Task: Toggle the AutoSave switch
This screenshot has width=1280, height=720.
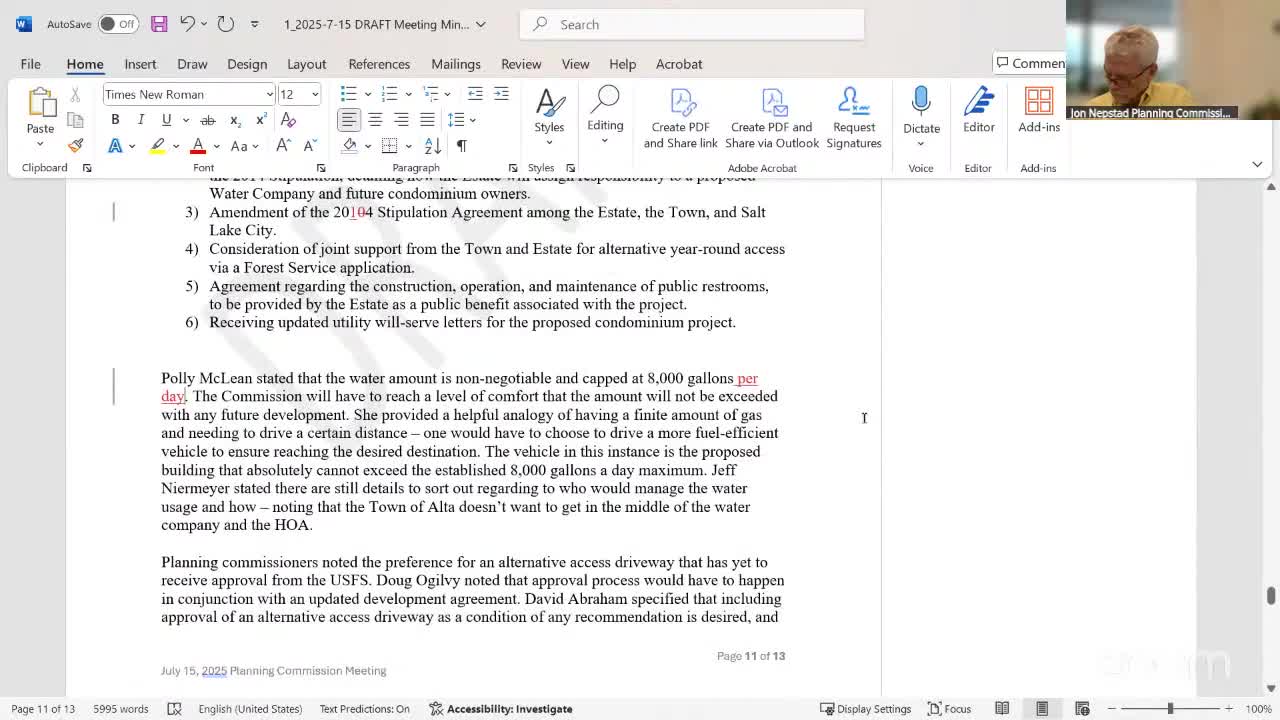Action: point(118,24)
